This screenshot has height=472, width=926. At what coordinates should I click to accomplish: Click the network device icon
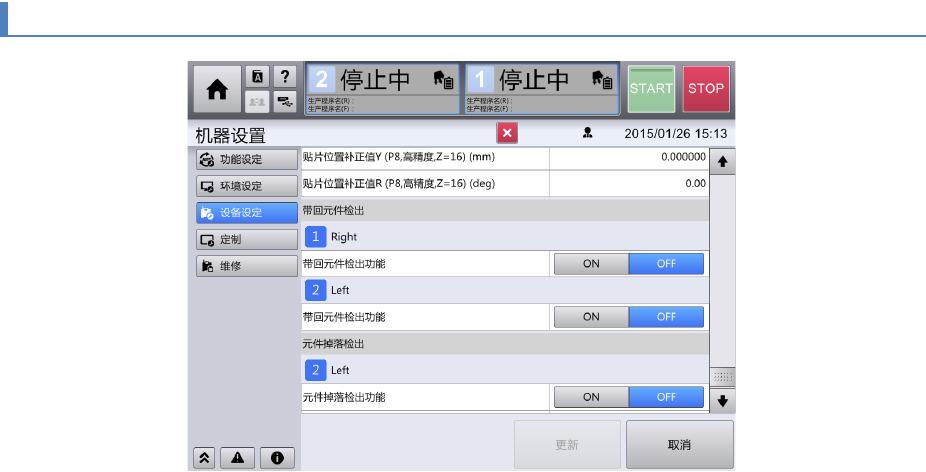point(285,102)
